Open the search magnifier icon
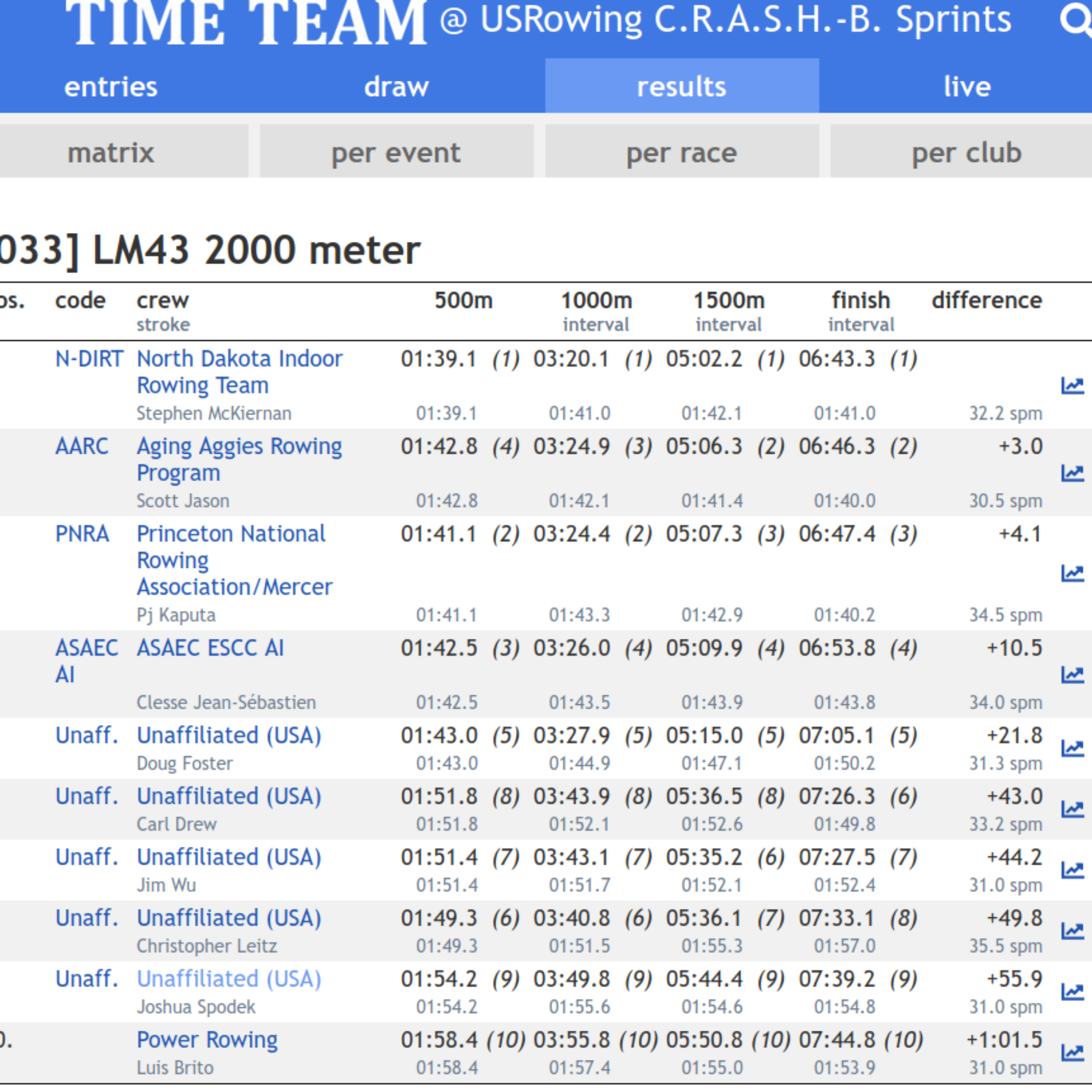The height and width of the screenshot is (1092, 1092). [x=1075, y=20]
